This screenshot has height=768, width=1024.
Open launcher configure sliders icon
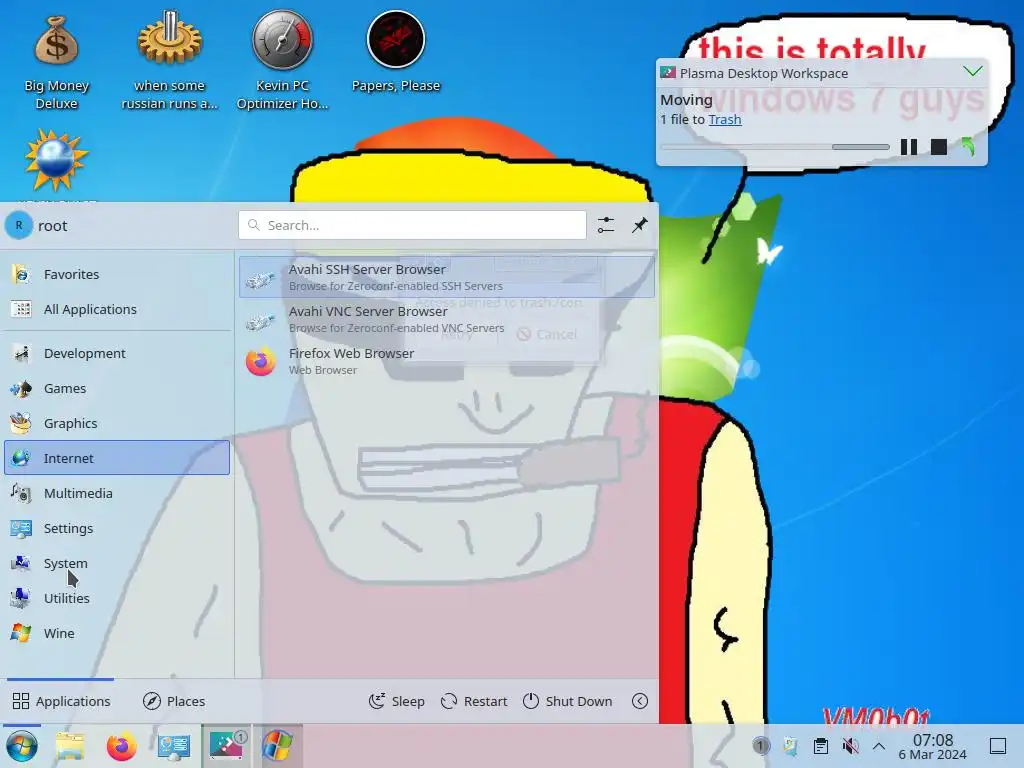pyautogui.click(x=605, y=225)
